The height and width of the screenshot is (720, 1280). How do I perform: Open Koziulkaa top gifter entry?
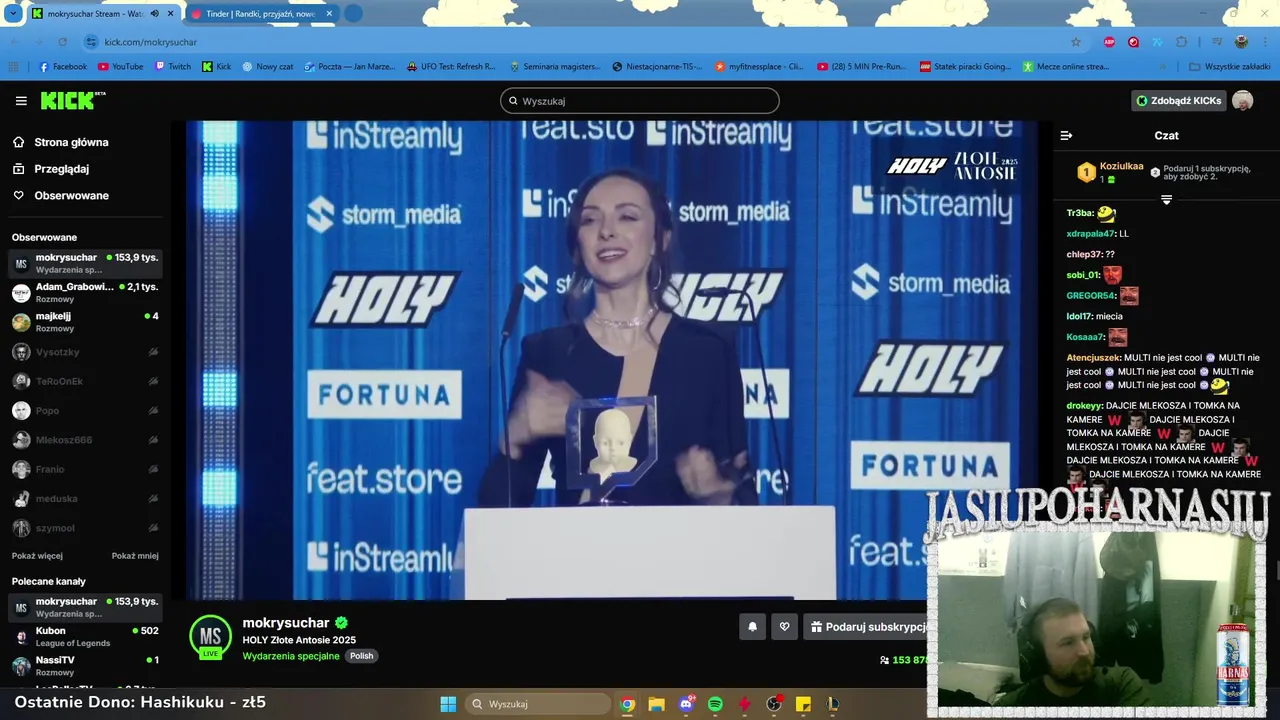click(x=1110, y=172)
